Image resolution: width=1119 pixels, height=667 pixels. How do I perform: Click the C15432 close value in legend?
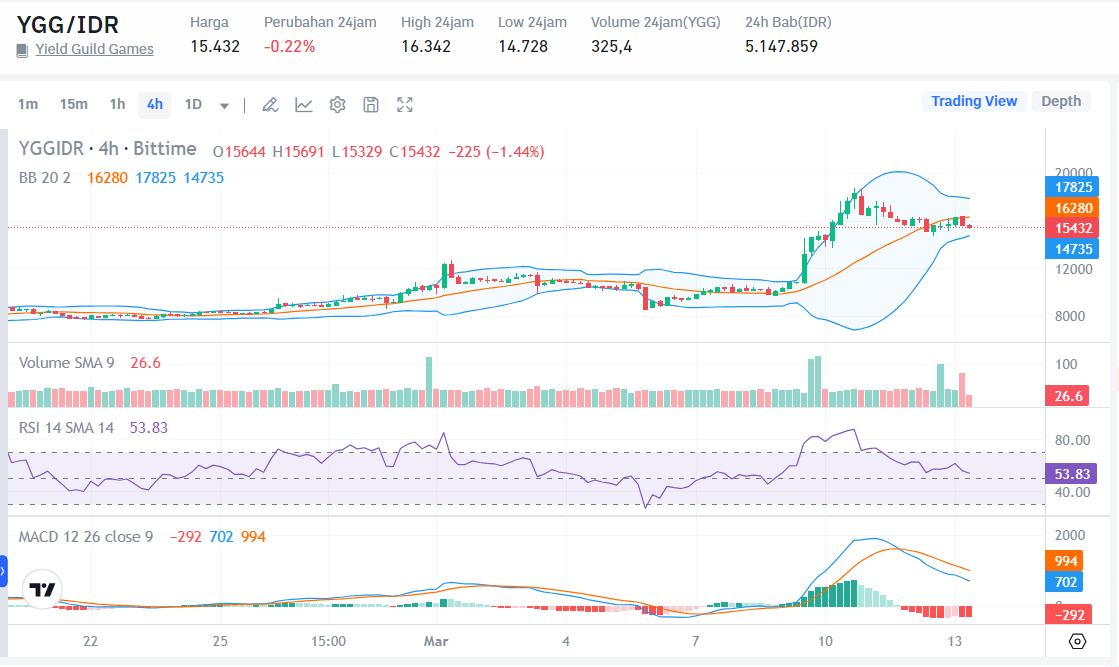point(415,152)
